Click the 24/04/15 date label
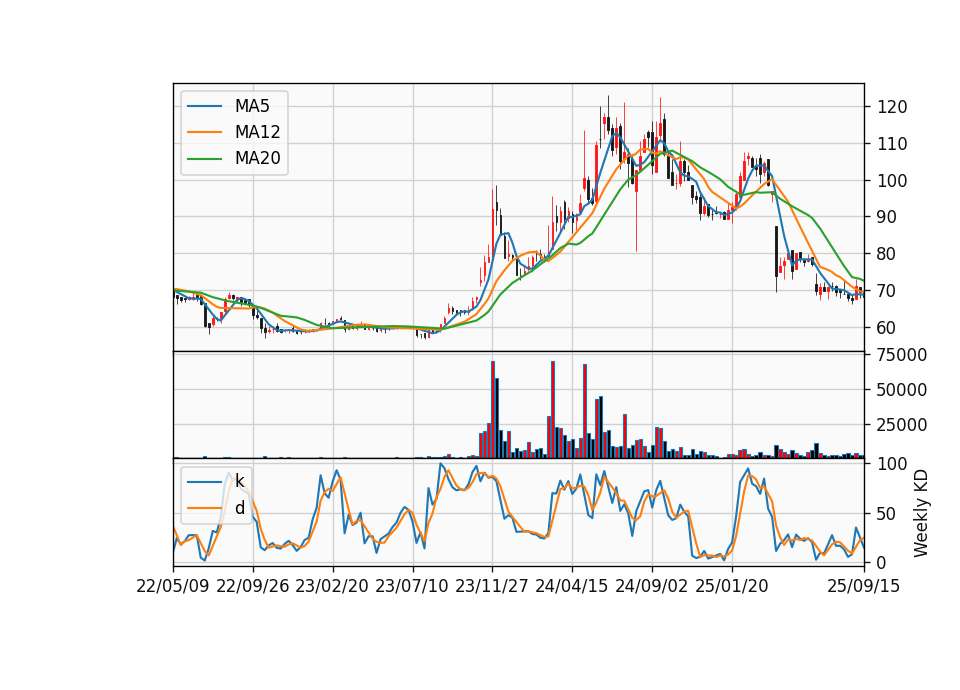Screen dimensions: 960x690 [x=572, y=586]
